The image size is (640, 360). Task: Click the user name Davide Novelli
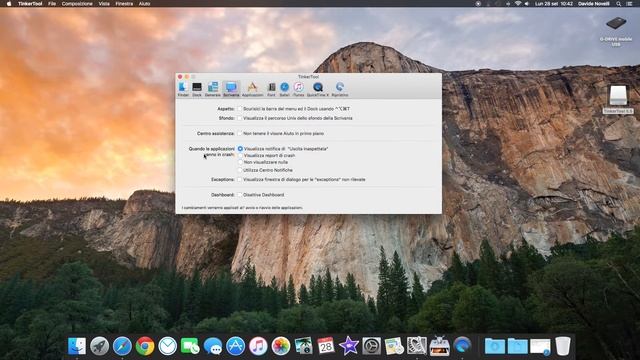[593, 4]
